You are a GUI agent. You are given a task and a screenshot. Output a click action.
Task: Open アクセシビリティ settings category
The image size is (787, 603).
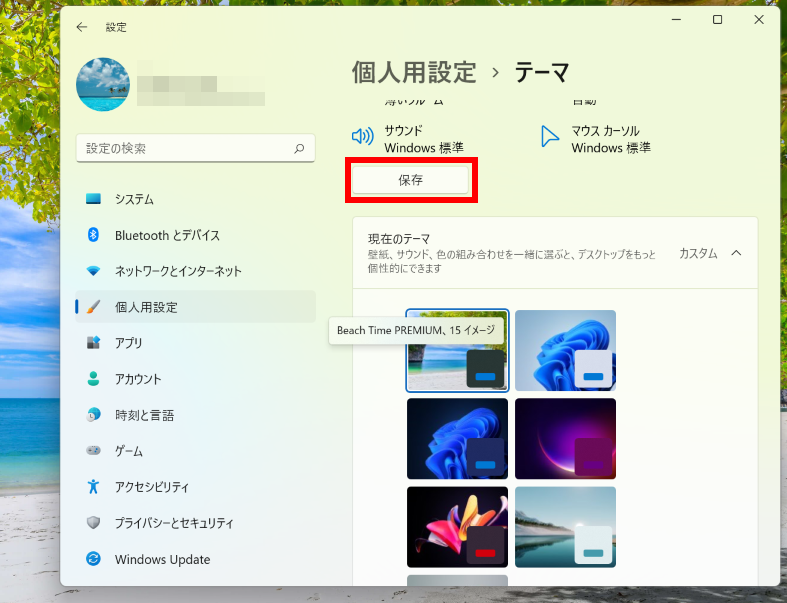pyautogui.click(x=195, y=487)
